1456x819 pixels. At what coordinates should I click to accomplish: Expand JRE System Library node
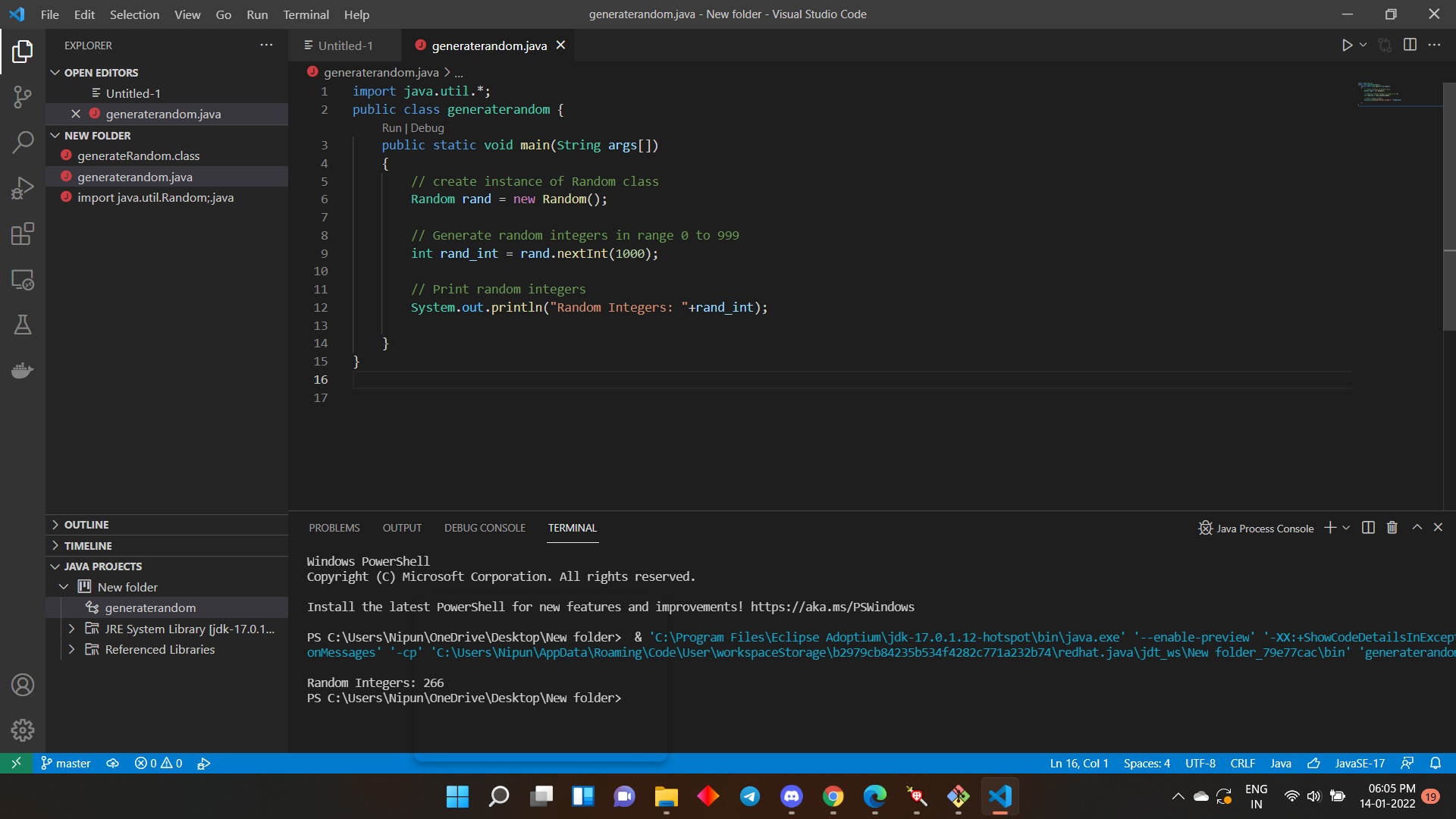coord(71,629)
